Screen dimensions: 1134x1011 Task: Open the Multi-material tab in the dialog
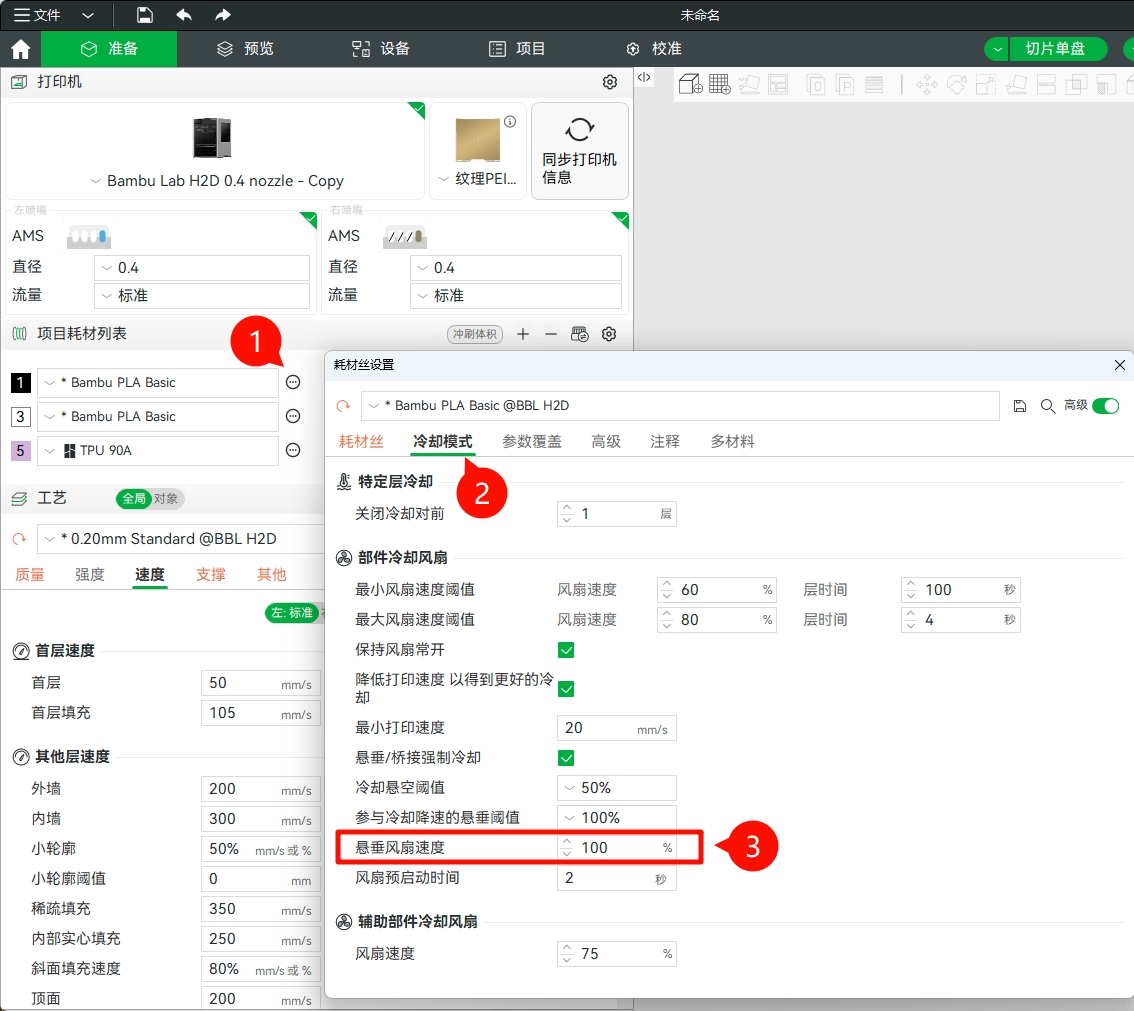732,442
